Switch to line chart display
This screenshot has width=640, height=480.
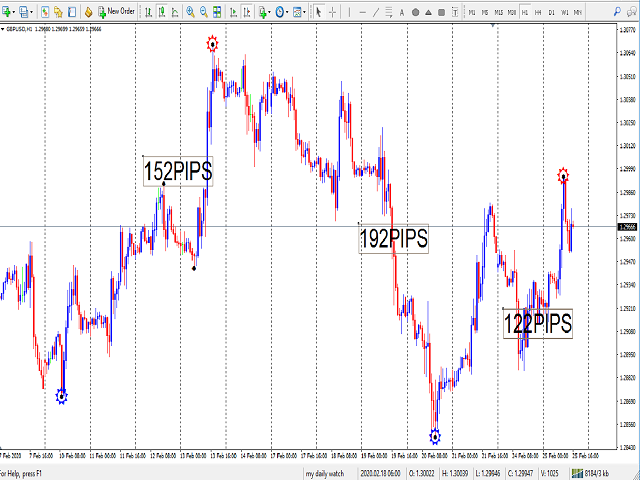[x=175, y=12]
